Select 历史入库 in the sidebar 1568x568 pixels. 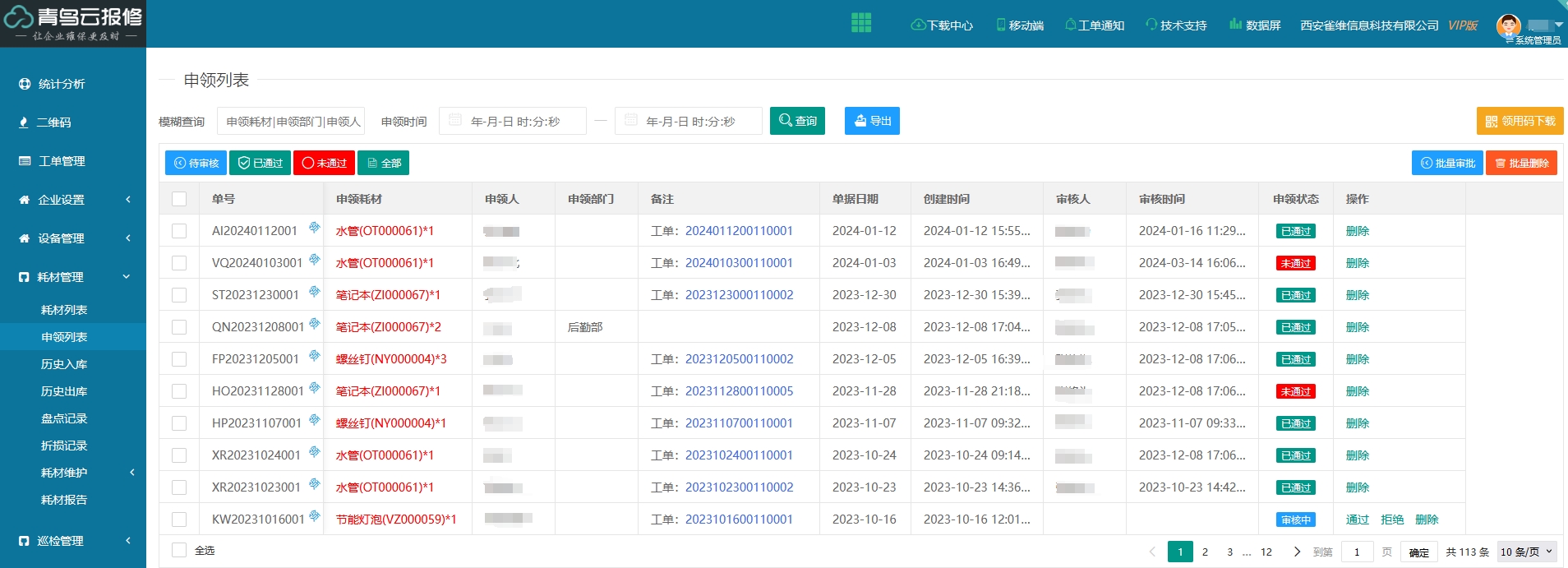64,364
